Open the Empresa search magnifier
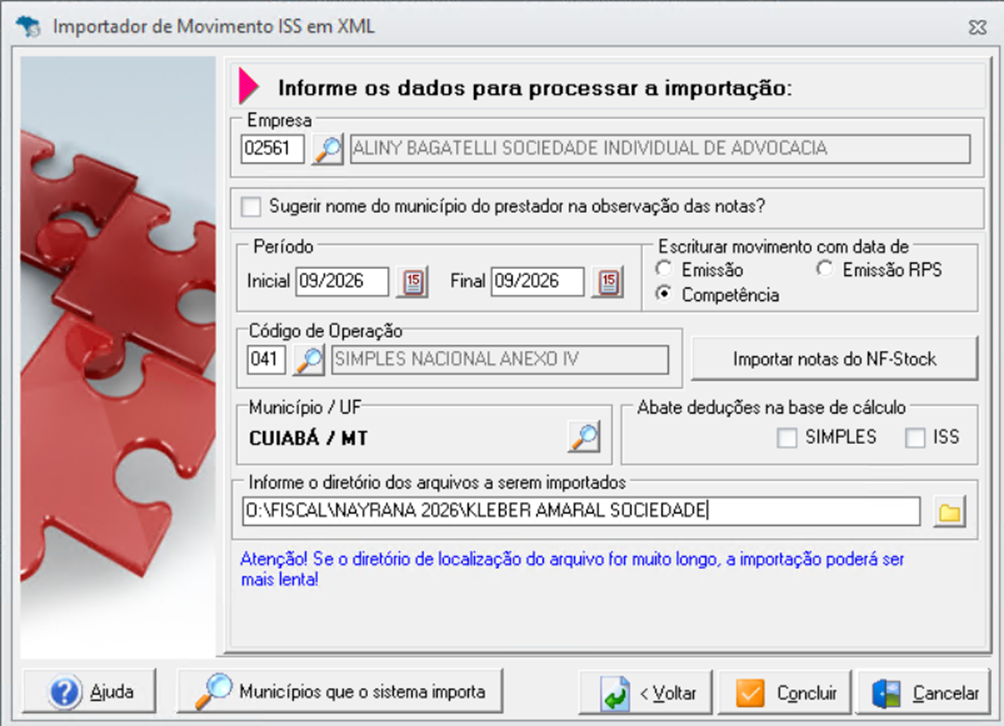This screenshot has width=1004, height=726. (x=328, y=149)
